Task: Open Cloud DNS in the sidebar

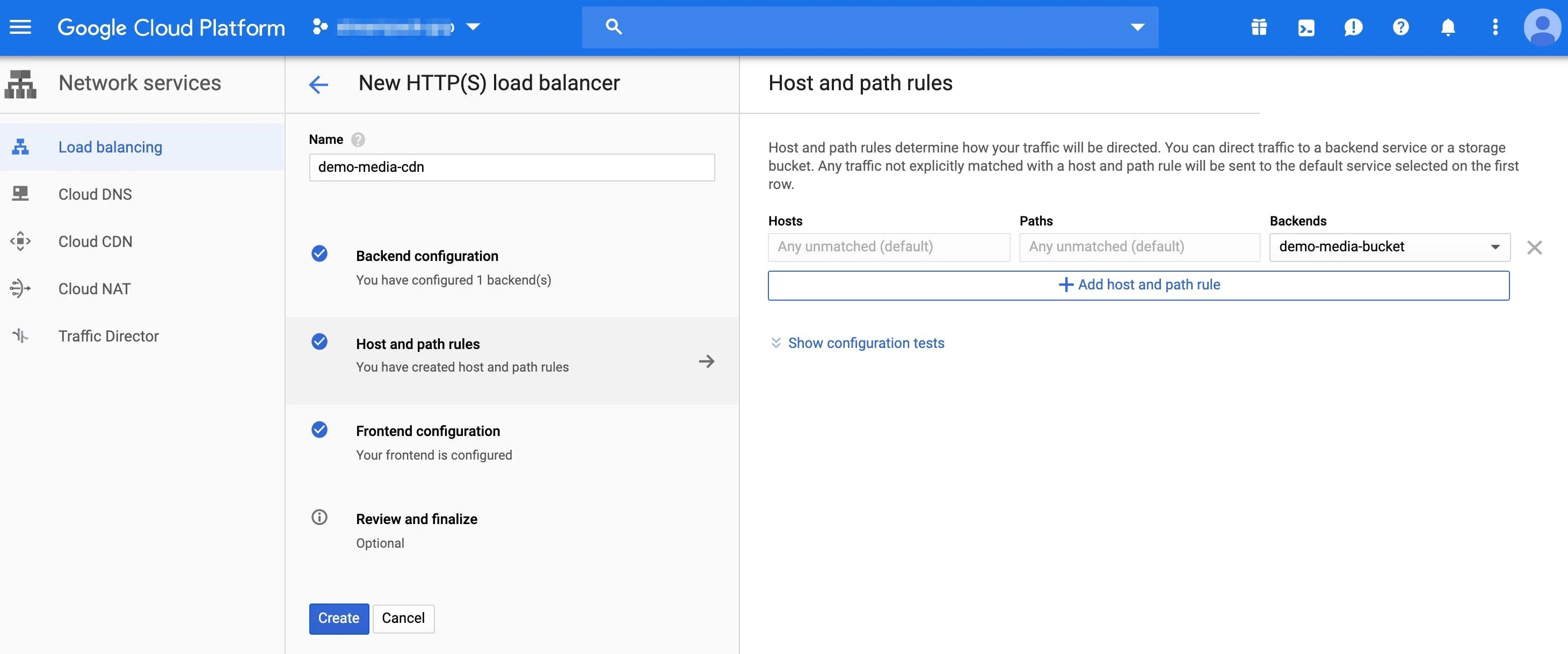Action: pyautogui.click(x=142, y=194)
